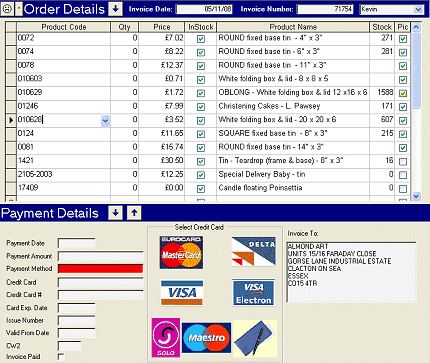Choose the Delta card icon

pos(254,252)
